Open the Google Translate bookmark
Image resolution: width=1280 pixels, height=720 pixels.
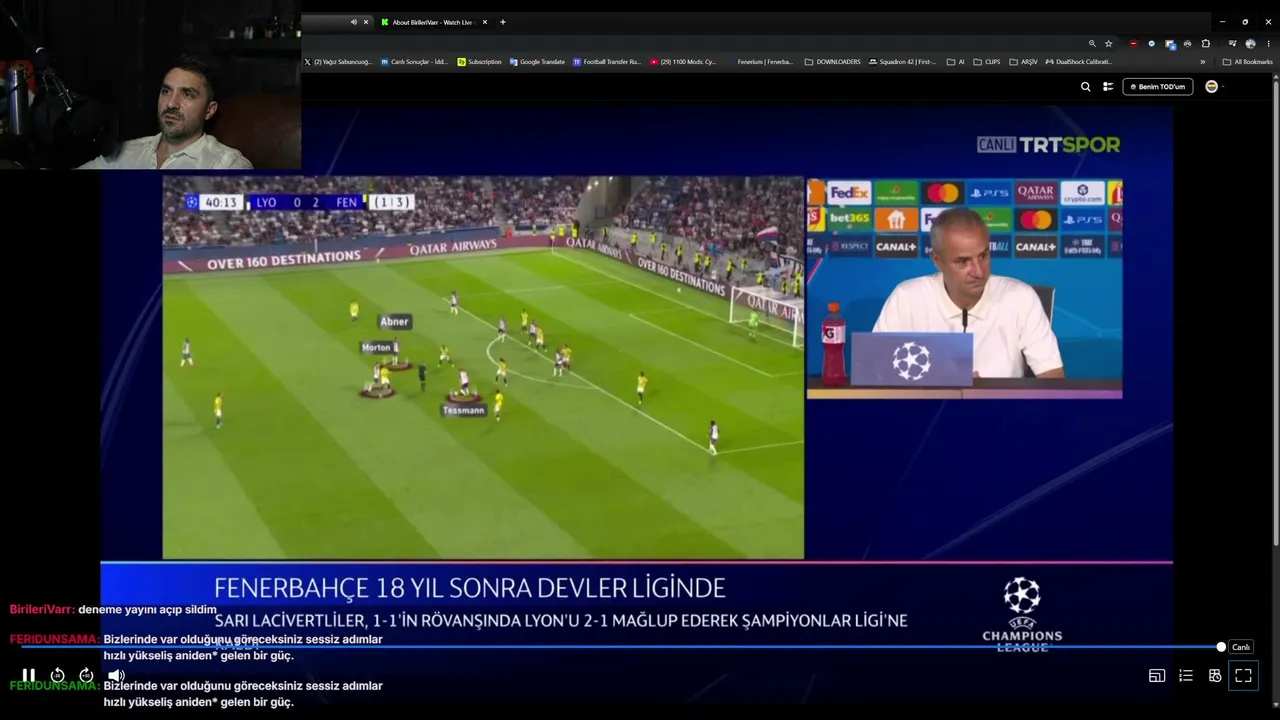[x=538, y=62]
